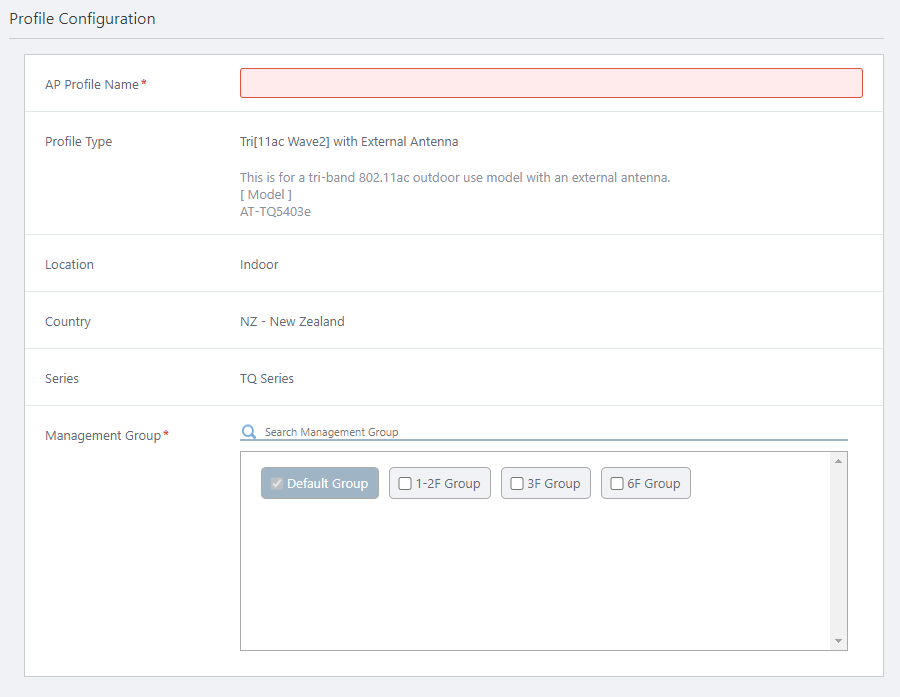This screenshot has height=697, width=900.
Task: Enable the 3F Group checkbox
Action: coord(517,484)
